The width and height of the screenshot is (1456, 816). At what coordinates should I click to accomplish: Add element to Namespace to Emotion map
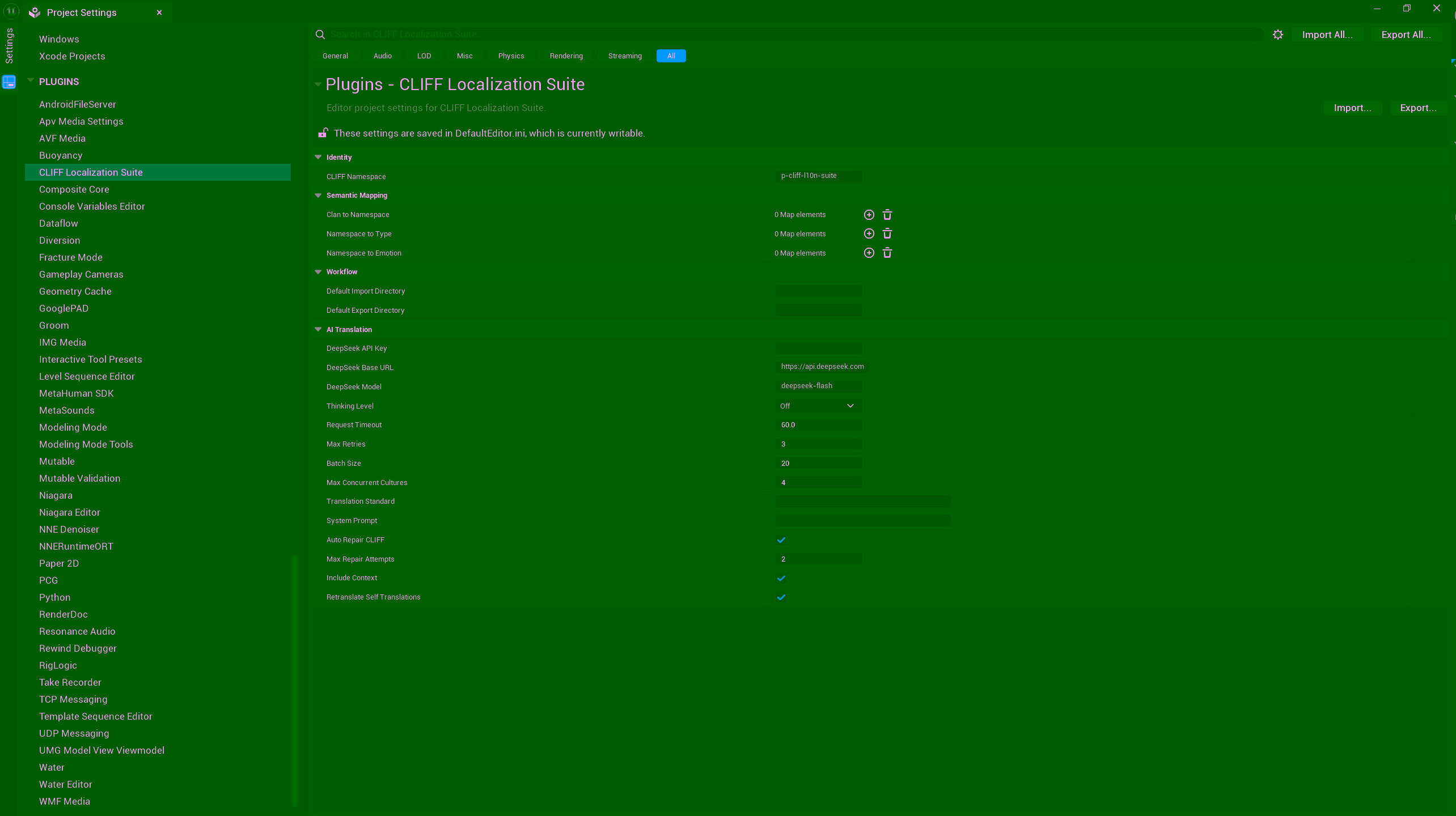(869, 253)
